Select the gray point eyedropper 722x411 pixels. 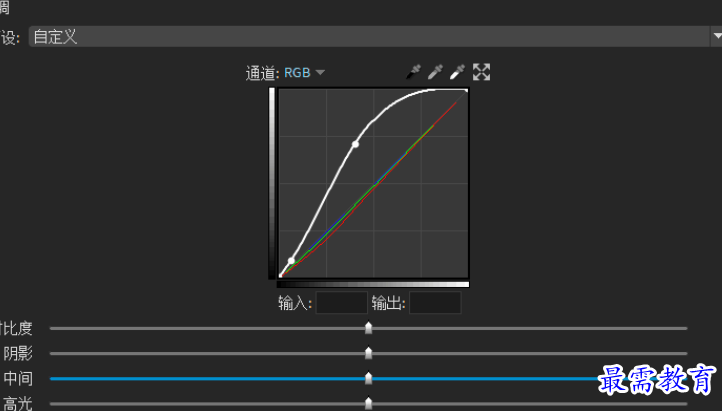pyautogui.click(x=435, y=72)
